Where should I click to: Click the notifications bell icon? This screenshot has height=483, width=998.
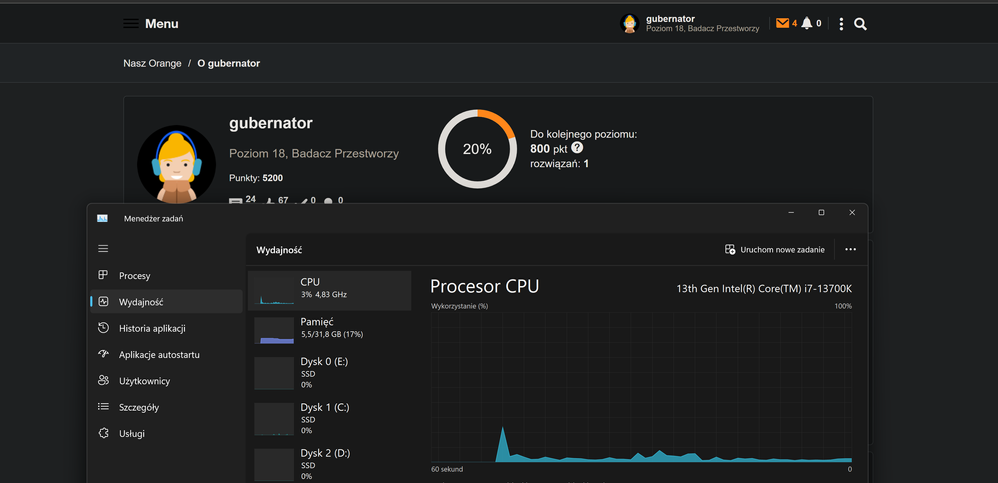click(807, 23)
